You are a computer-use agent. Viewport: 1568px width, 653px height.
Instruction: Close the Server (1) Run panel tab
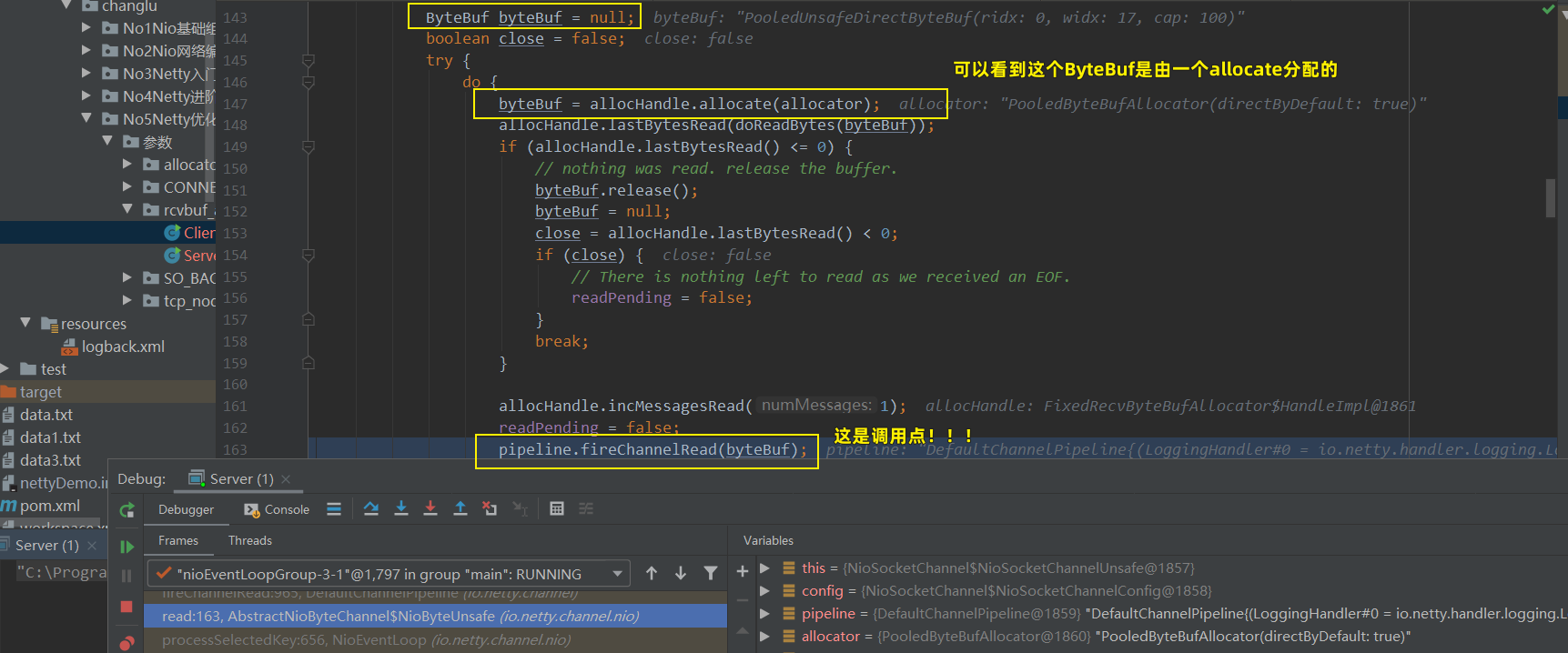point(92,546)
